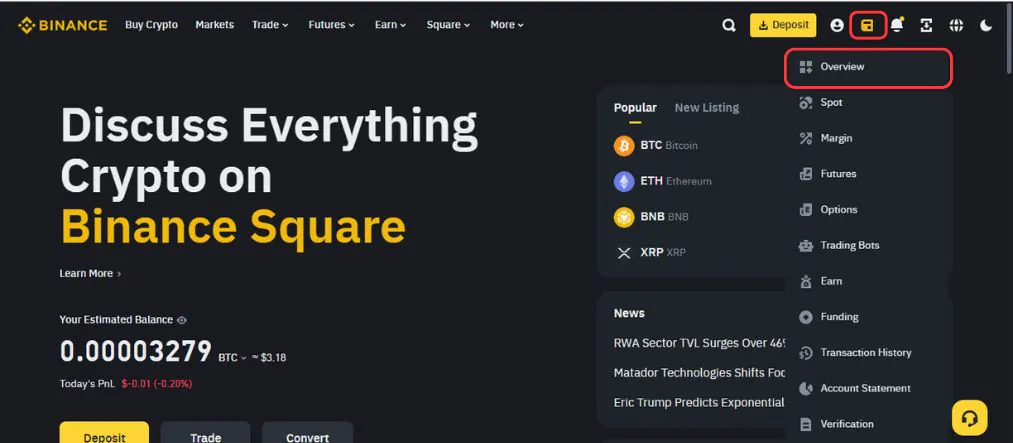Open the profile account icon

point(837,25)
